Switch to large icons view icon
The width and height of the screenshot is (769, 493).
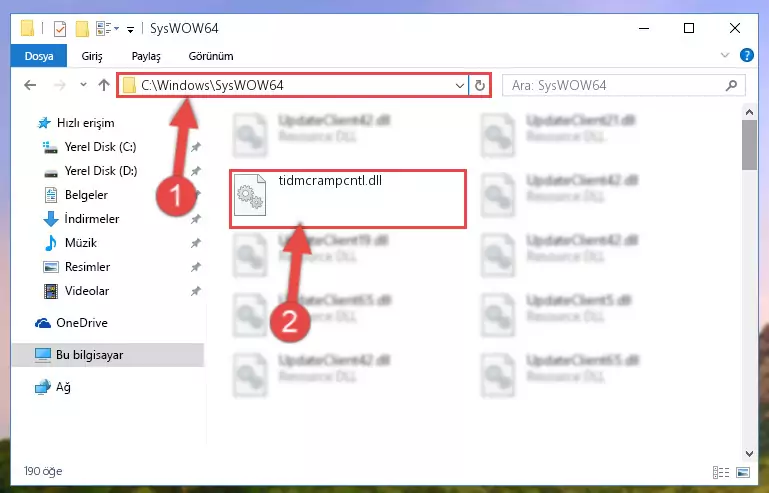743,472
